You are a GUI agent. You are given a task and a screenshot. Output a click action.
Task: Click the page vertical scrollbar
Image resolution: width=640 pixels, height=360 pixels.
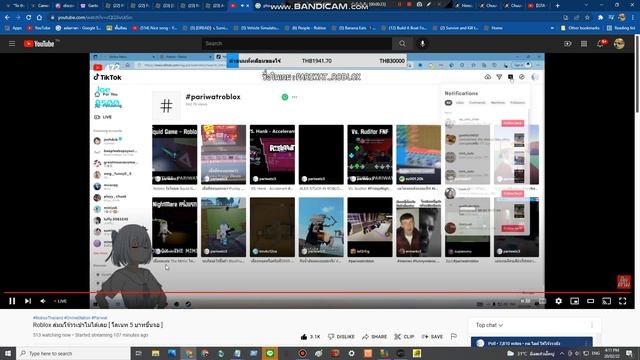(637, 73)
